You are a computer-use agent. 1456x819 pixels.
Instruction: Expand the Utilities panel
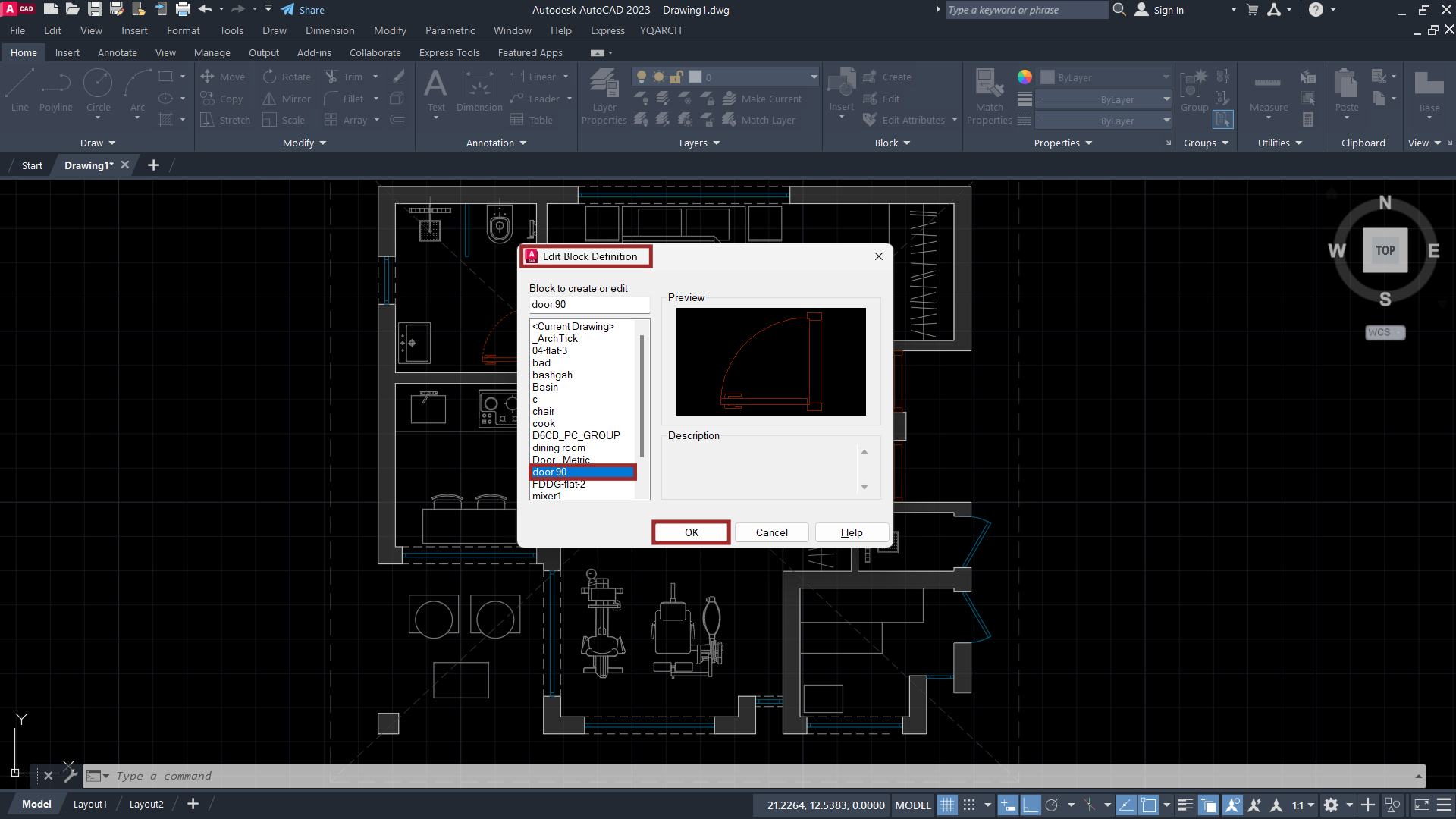point(1279,143)
